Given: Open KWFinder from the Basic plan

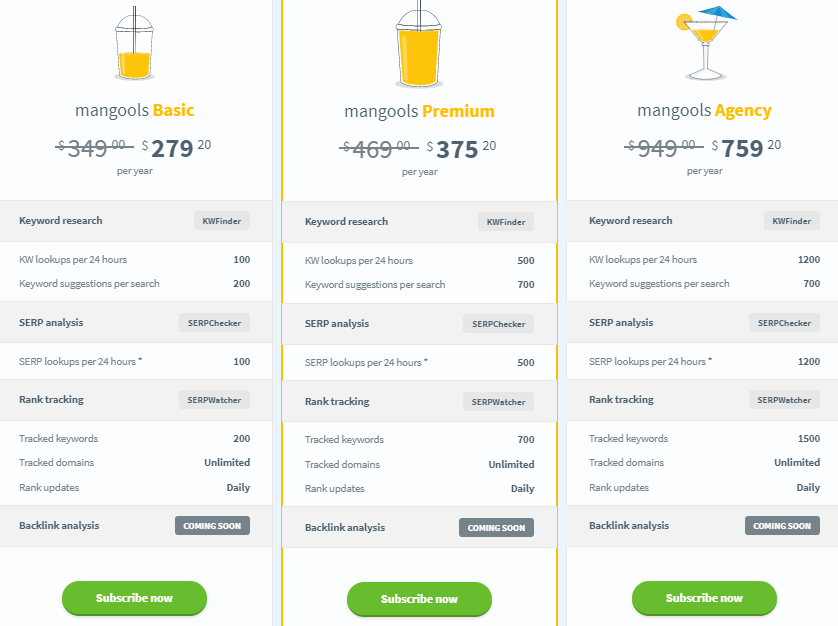Looking at the screenshot, I should [221, 221].
